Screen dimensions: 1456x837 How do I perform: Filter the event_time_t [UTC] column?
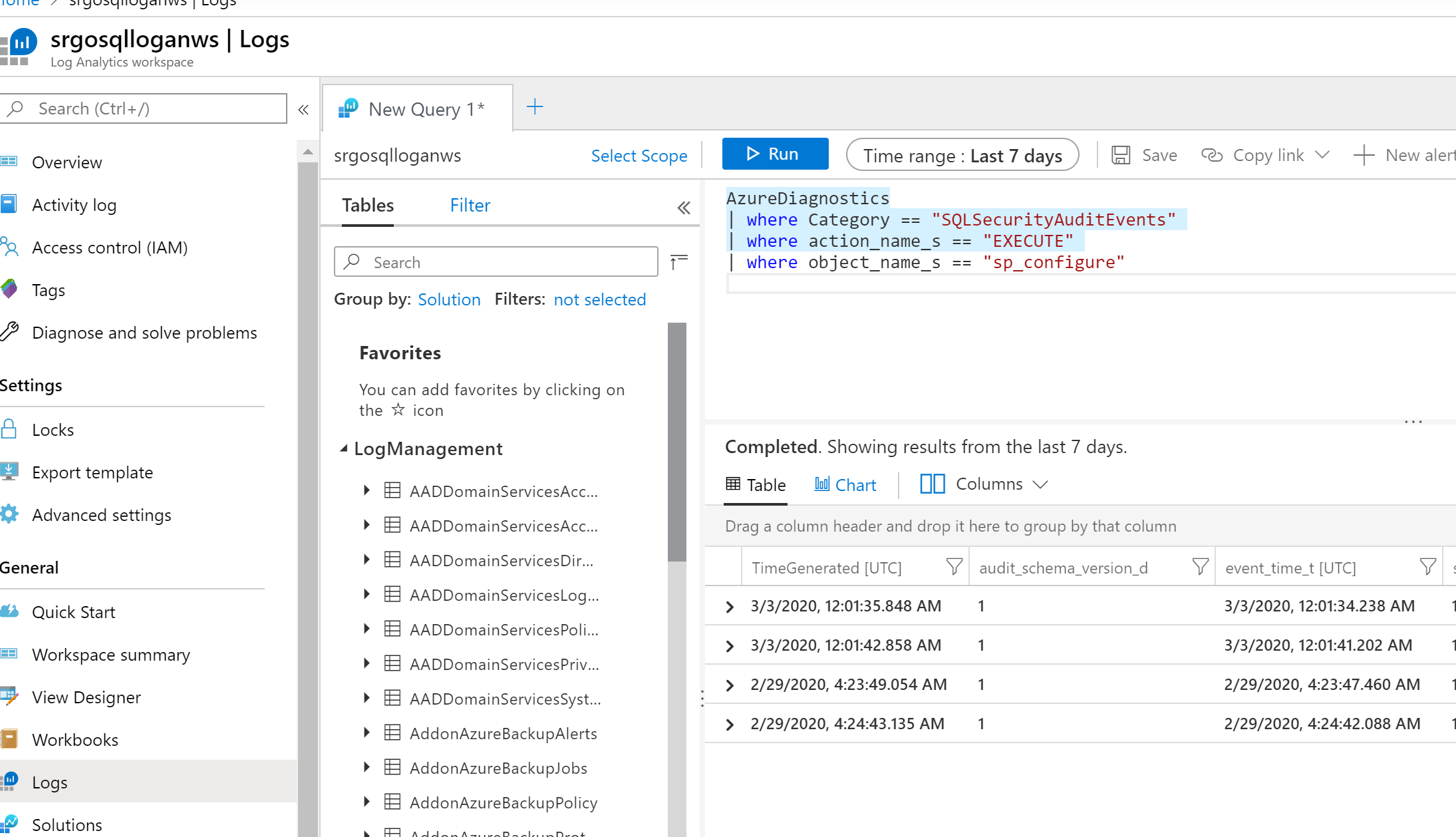tap(1427, 567)
